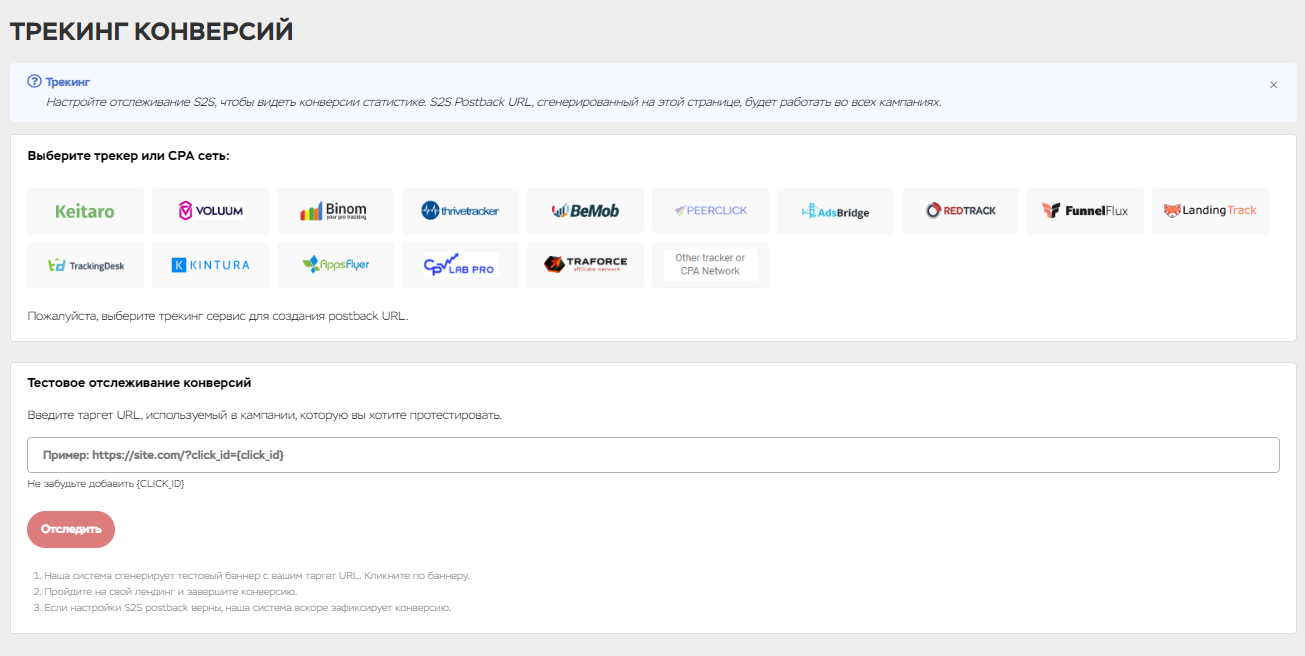Click the Введите таргет URL instruction text
Screen dimensions: 1305x656
click(264, 415)
